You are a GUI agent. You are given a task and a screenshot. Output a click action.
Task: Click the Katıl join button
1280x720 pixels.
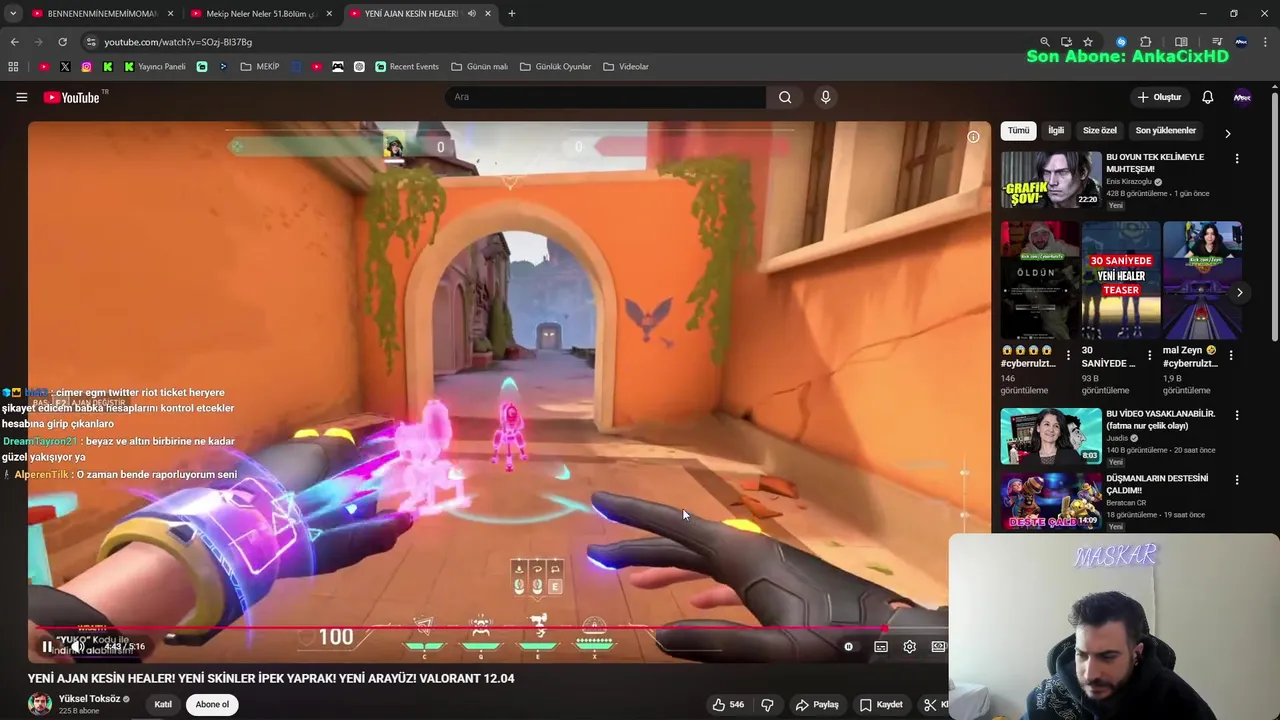163,705
